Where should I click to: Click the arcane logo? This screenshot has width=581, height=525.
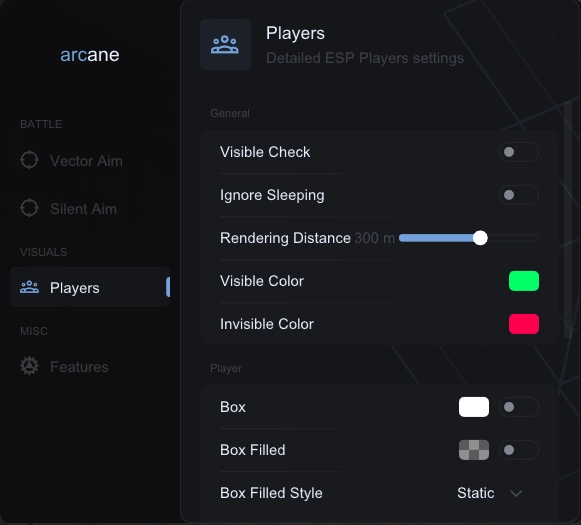coord(90,55)
